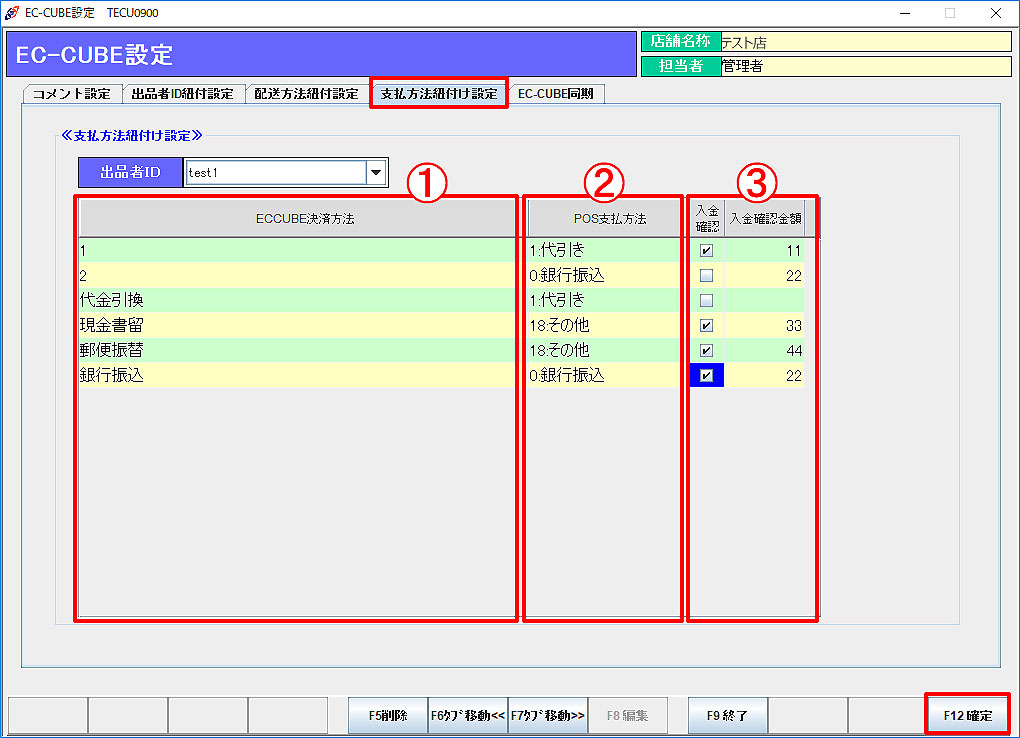
Task: Select the 支払方法紐付け設定 tab
Action: point(439,94)
